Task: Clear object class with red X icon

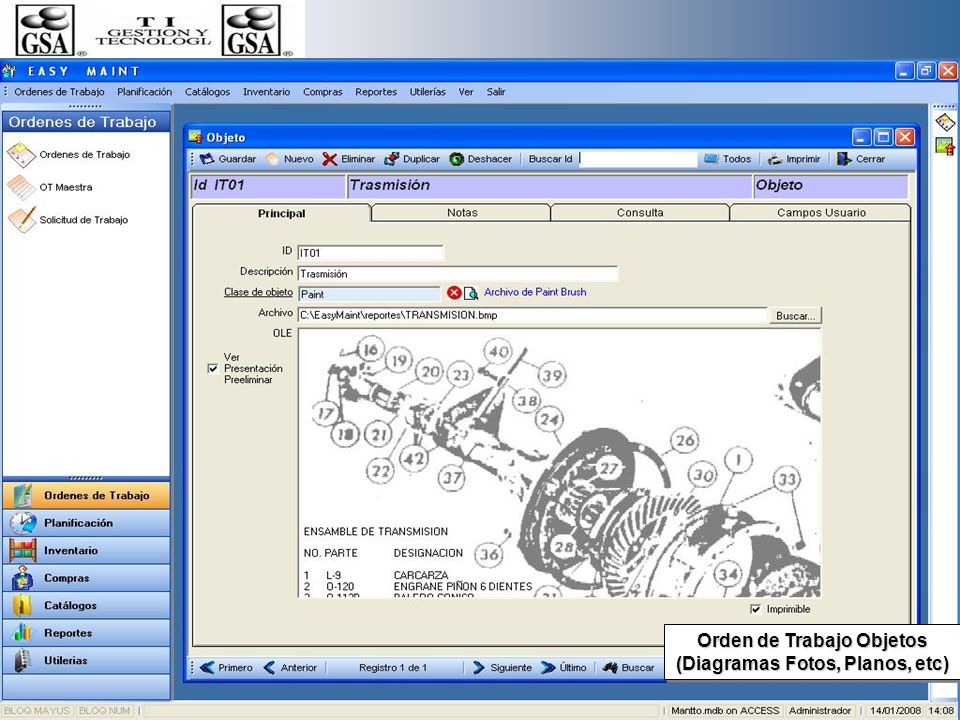Action: (454, 293)
